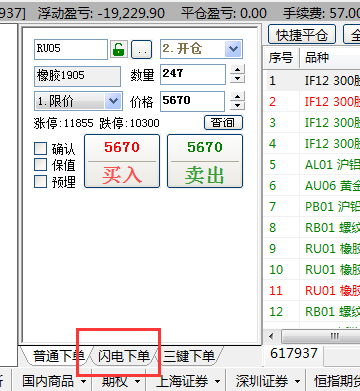Click the green lock icon beside RU05
360x391 pixels.
[119, 49]
